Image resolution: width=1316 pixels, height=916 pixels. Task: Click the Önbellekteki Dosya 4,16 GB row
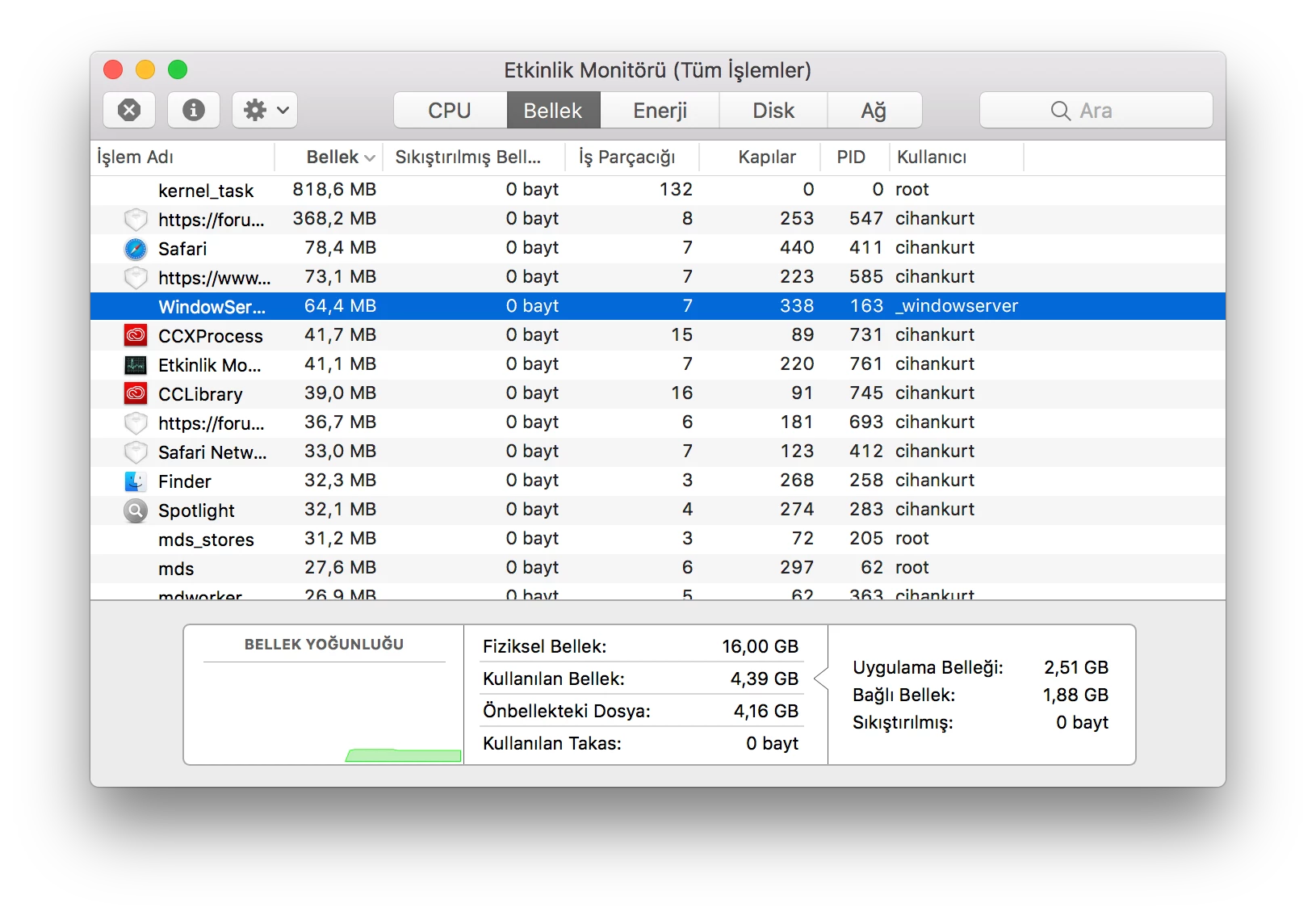pyautogui.click(x=640, y=711)
